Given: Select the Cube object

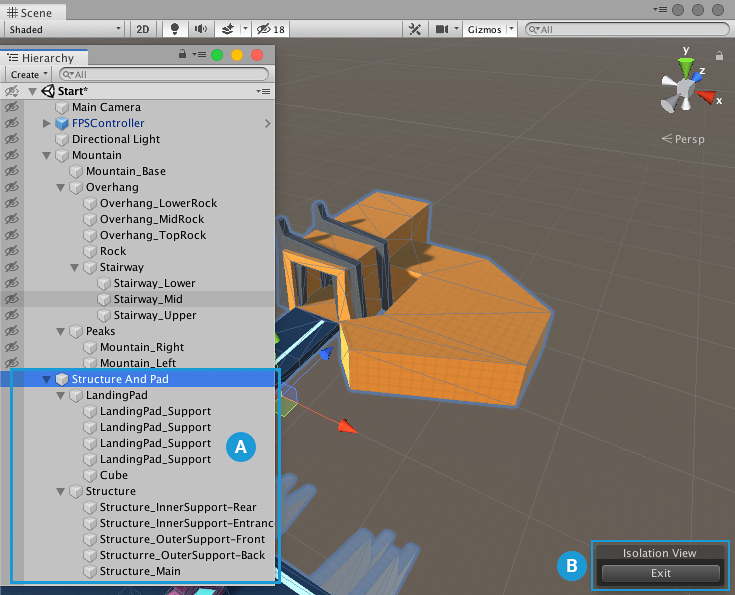Looking at the screenshot, I should coord(113,475).
